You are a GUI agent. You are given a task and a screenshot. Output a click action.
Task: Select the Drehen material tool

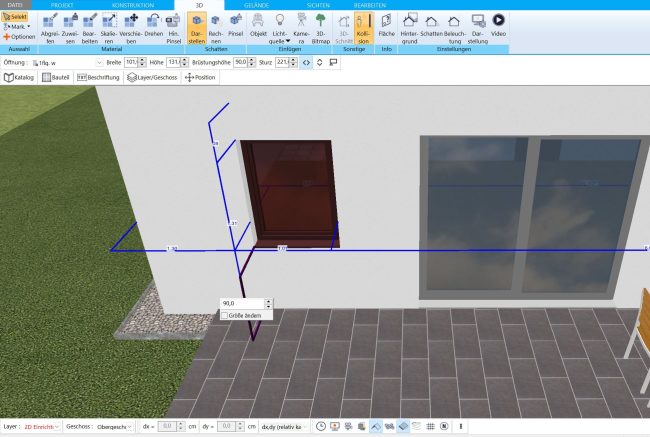tap(153, 25)
